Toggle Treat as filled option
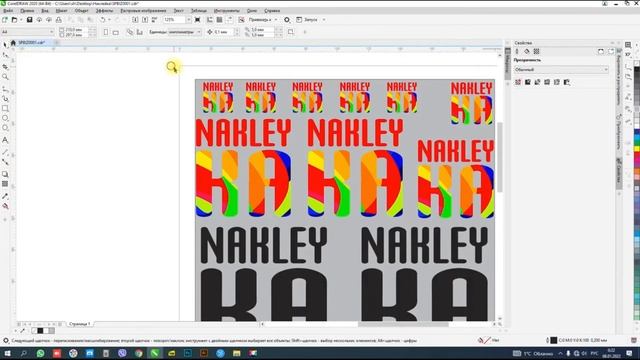This screenshot has width=640, height=360. click(x=291, y=31)
